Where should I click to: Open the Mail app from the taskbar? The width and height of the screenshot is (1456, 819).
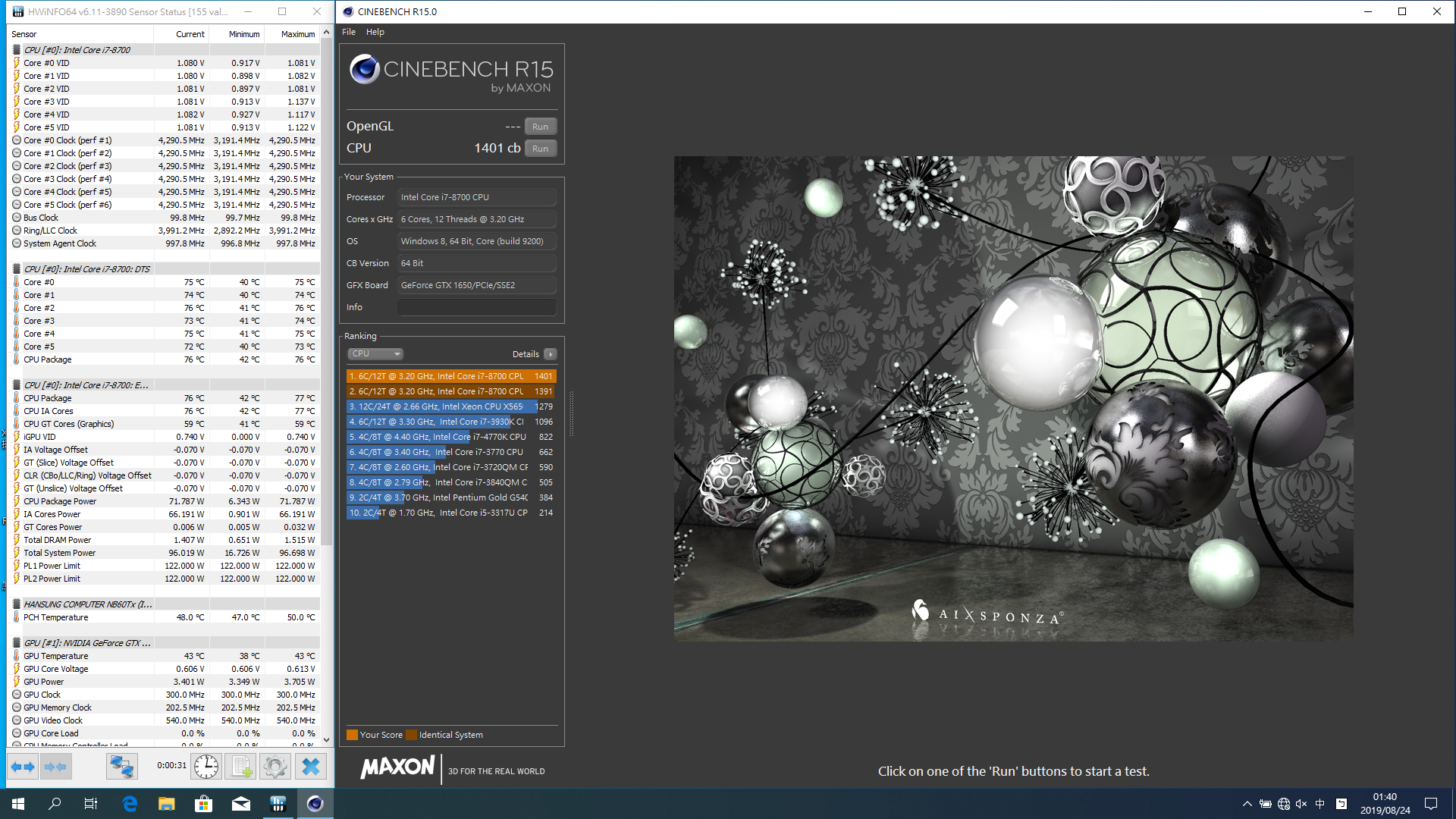[241, 804]
